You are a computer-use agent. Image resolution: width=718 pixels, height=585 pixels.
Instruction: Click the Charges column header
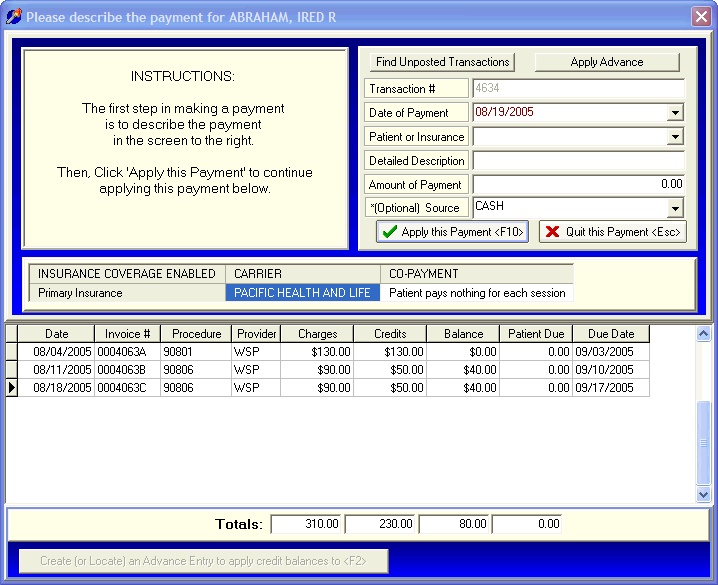pyautogui.click(x=317, y=334)
